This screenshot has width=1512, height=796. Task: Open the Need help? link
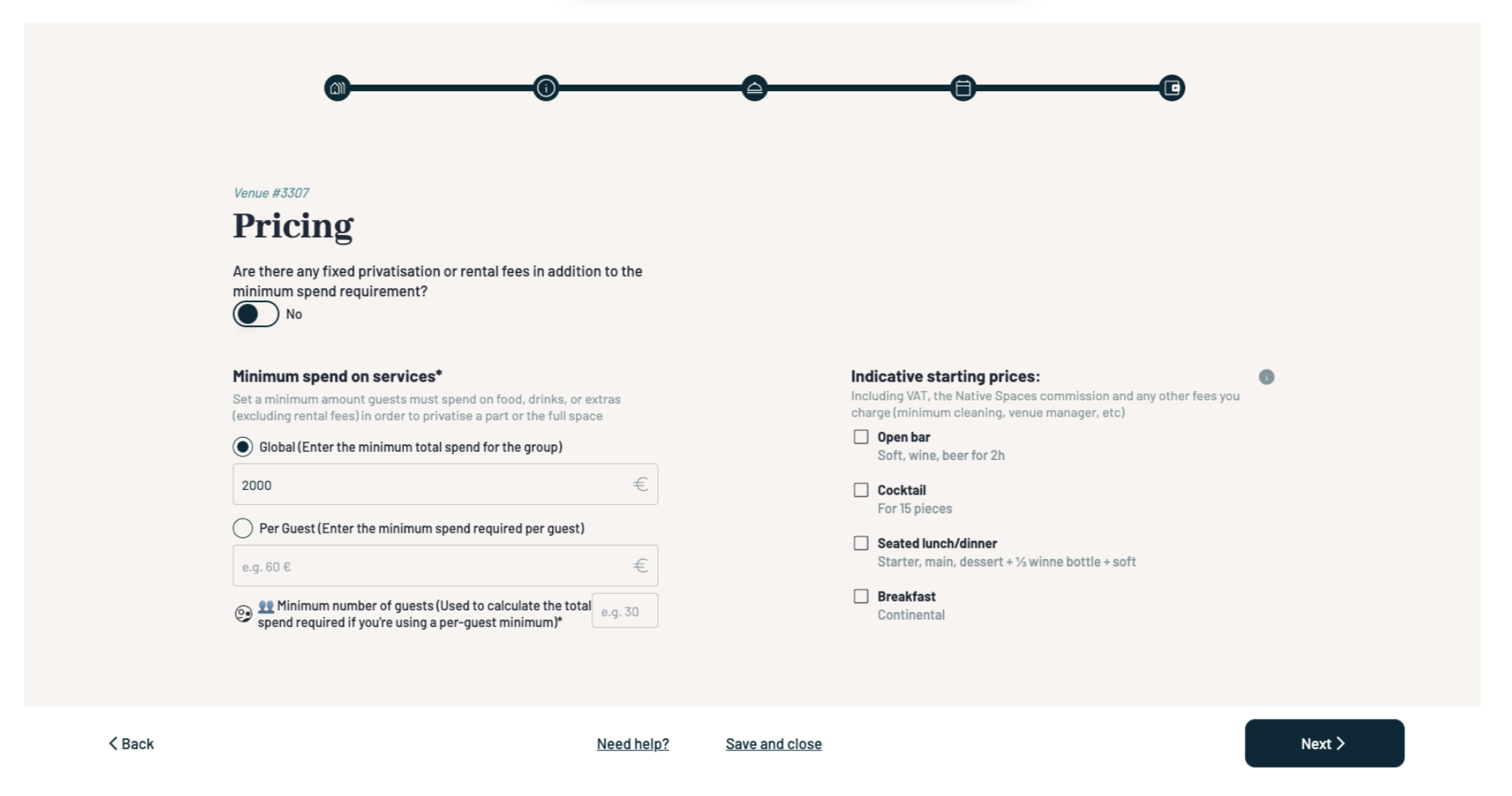633,744
